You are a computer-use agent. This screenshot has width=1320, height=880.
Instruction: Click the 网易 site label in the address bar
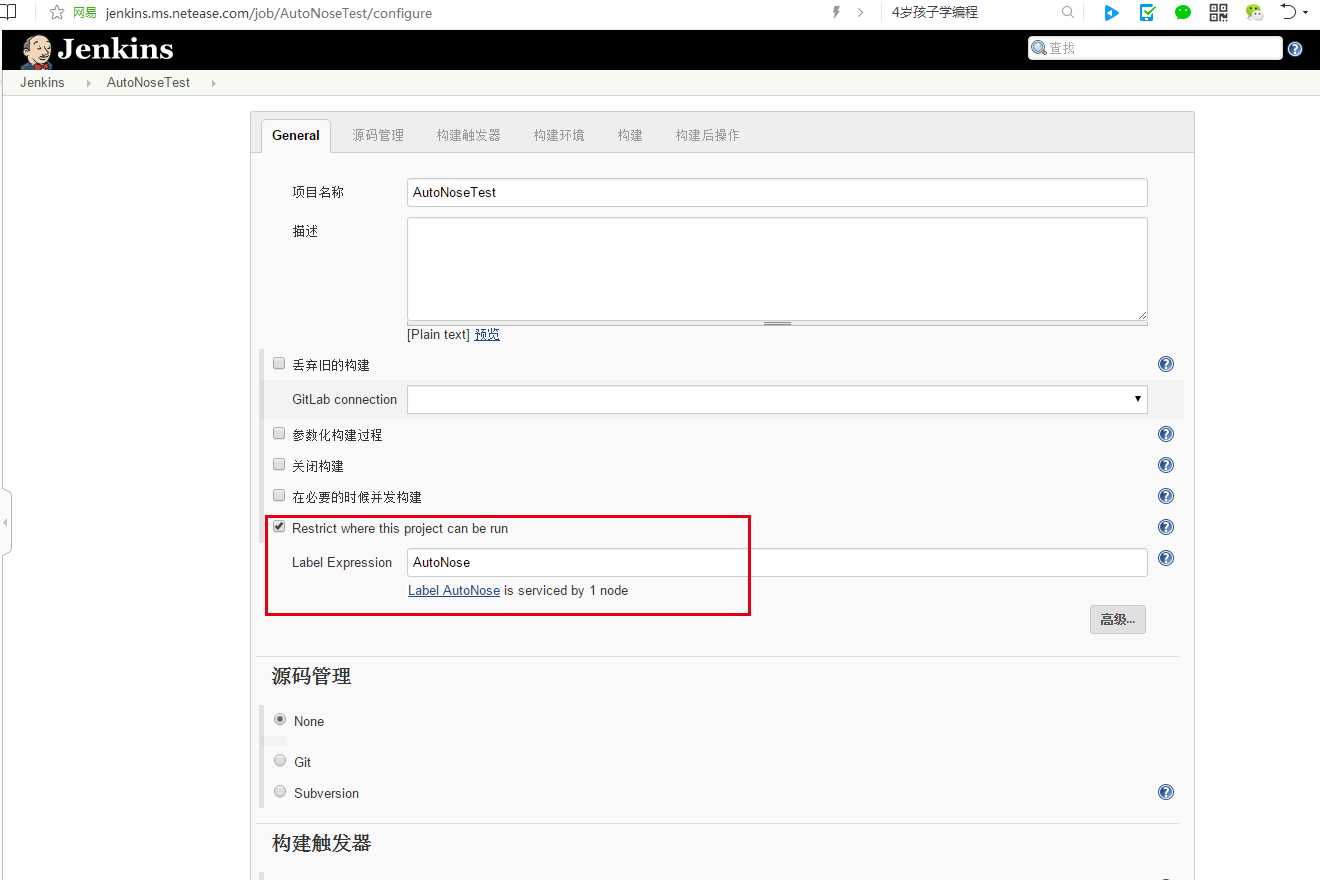pos(85,13)
